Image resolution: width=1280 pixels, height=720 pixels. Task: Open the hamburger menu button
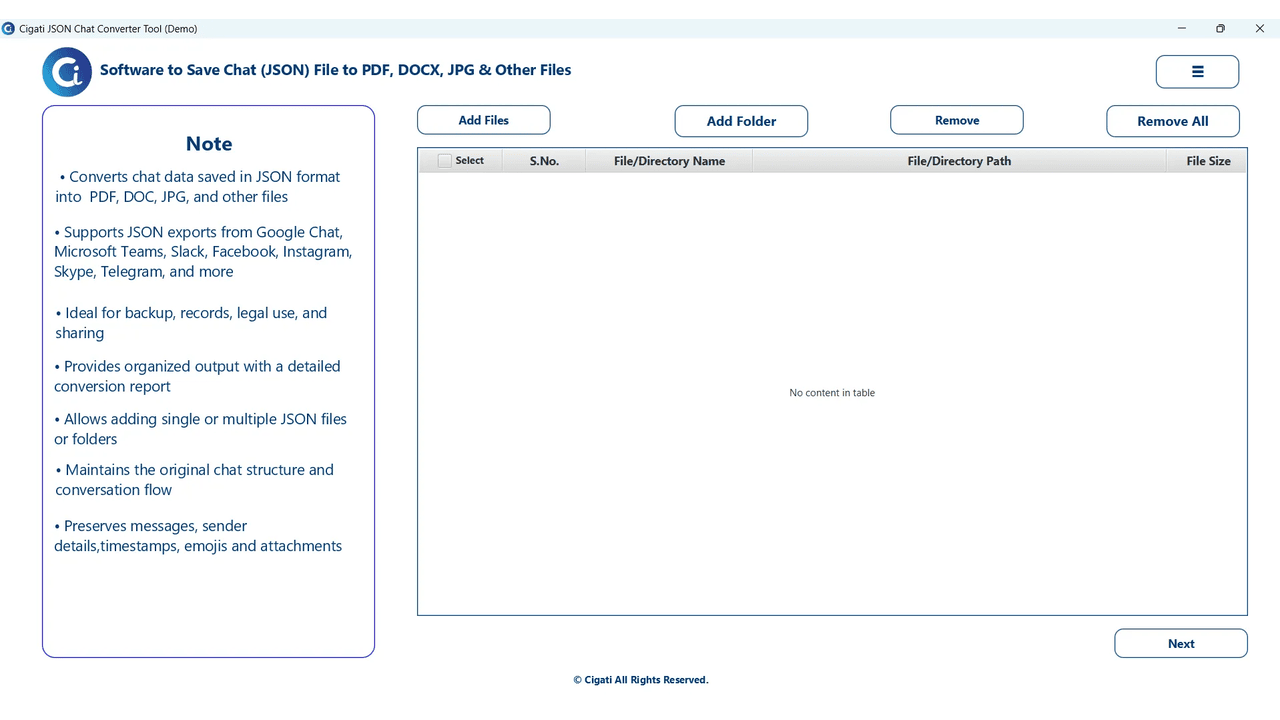click(x=1197, y=72)
